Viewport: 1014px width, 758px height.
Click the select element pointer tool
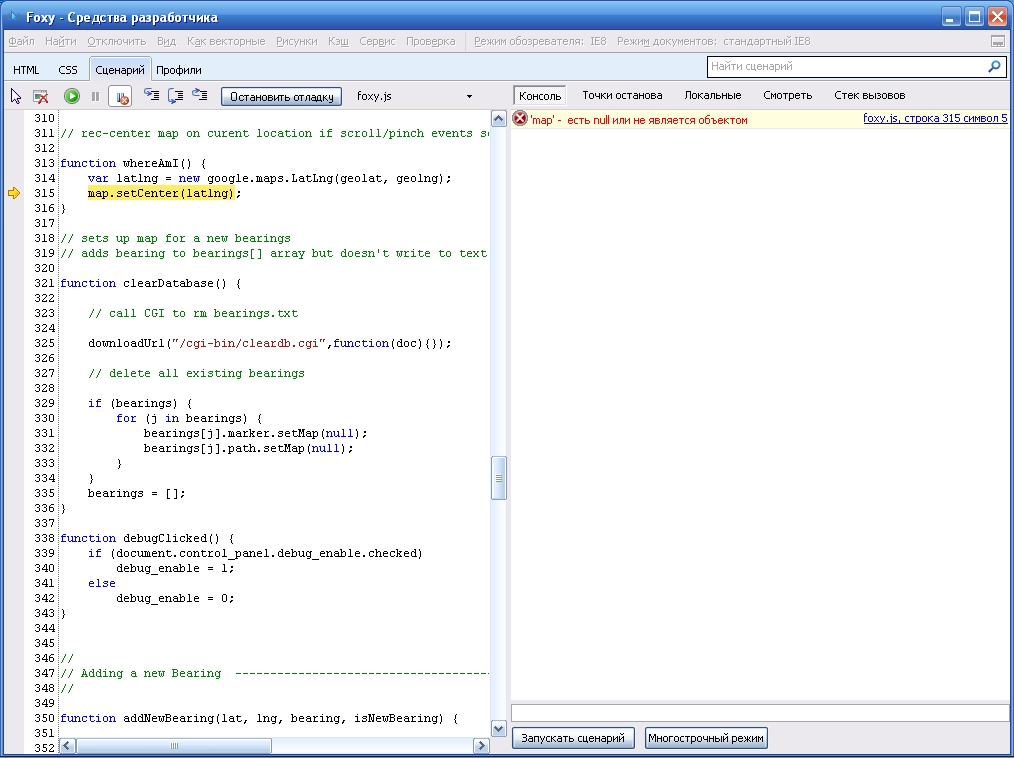pyautogui.click(x=16, y=96)
